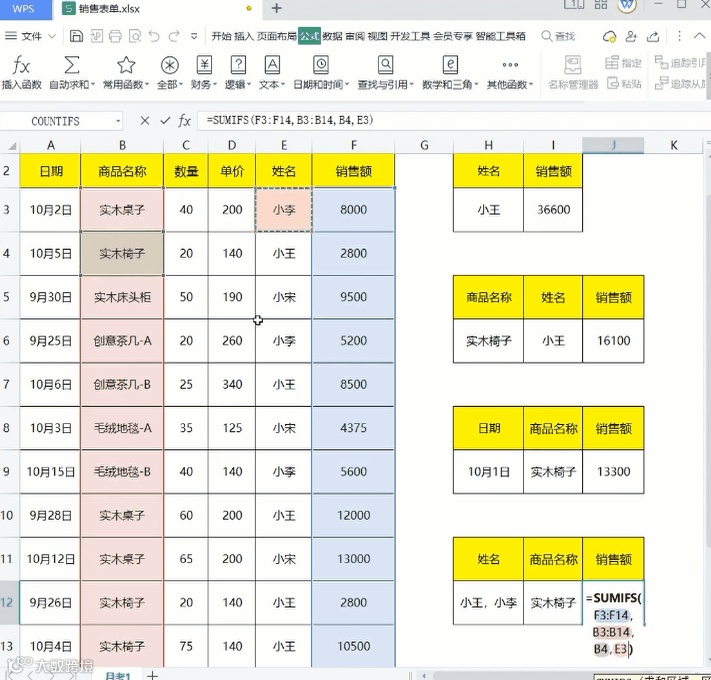Image resolution: width=711 pixels, height=680 pixels.
Task: Open the Name Manager icon
Action: tap(573, 66)
